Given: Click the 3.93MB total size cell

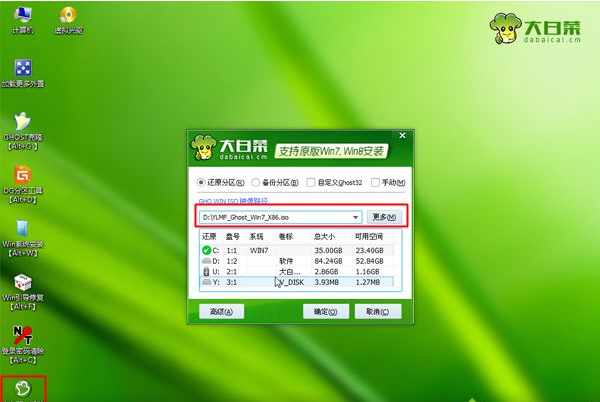Looking at the screenshot, I should pyautogui.click(x=326, y=283).
